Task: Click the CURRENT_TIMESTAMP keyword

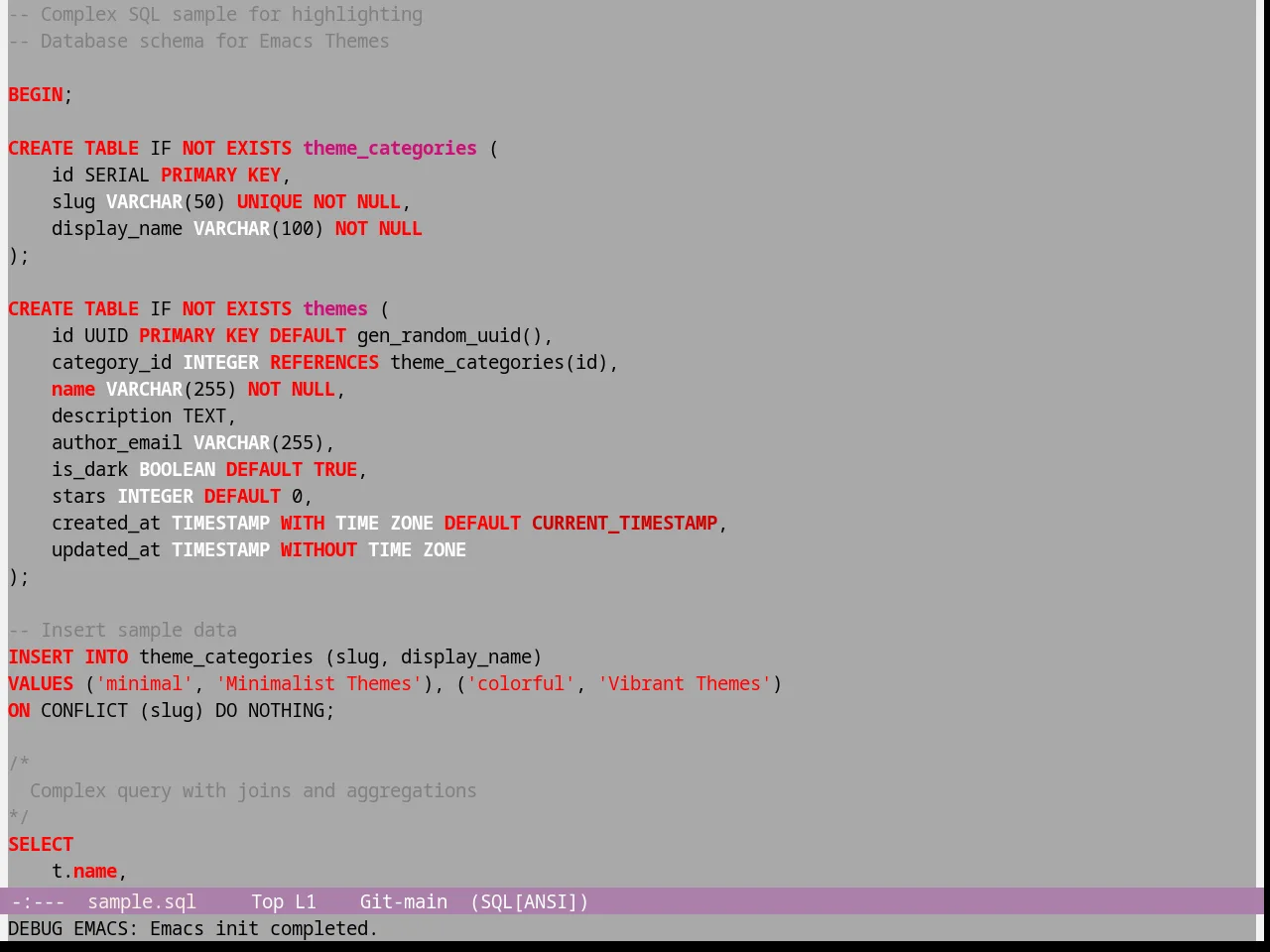Action: [625, 524]
